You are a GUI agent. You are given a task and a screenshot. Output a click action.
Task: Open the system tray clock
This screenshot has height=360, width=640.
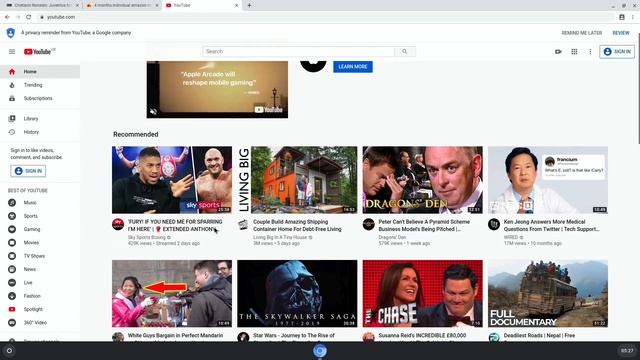click(x=627, y=351)
